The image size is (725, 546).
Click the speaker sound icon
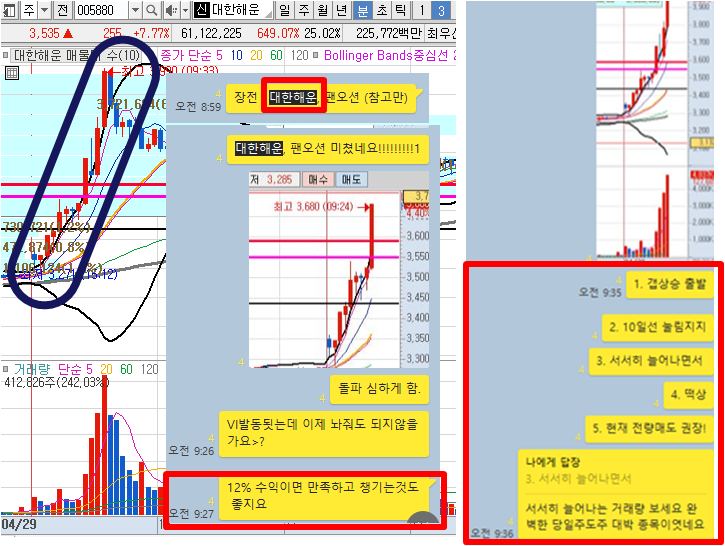[171, 10]
